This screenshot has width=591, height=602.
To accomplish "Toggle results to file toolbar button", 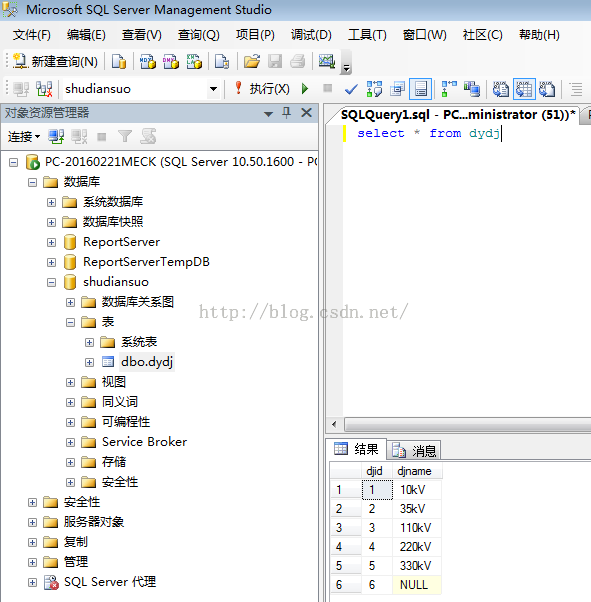I will coord(547,89).
